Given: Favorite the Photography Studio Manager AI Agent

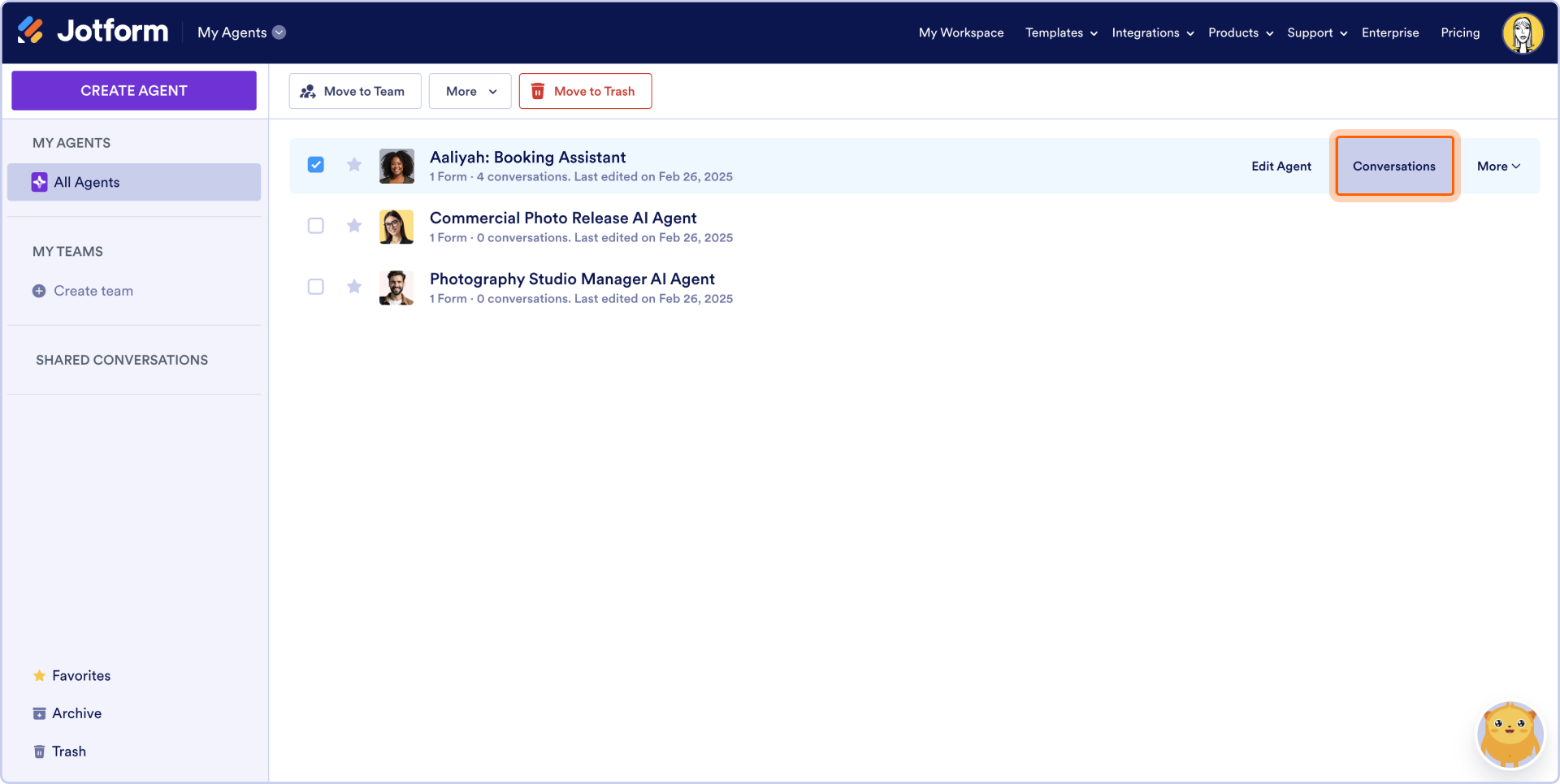Looking at the screenshot, I should pyautogui.click(x=354, y=287).
